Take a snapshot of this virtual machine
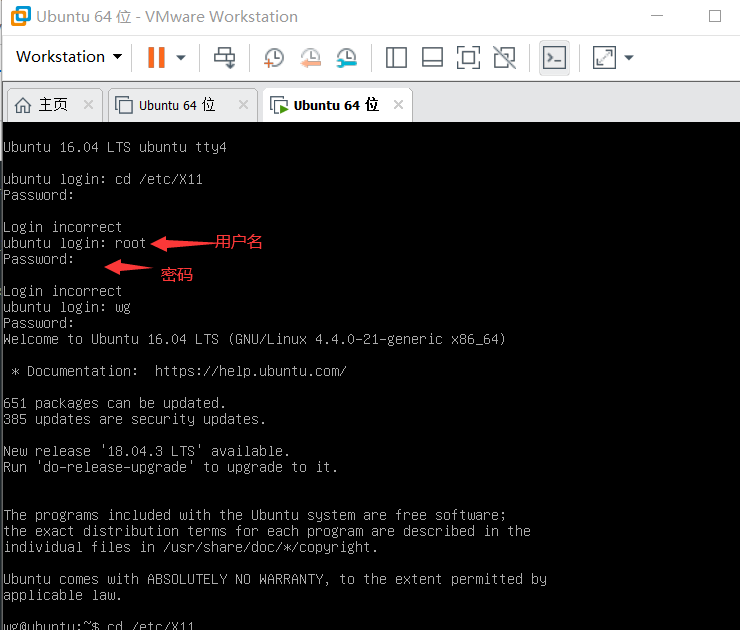 [x=274, y=58]
